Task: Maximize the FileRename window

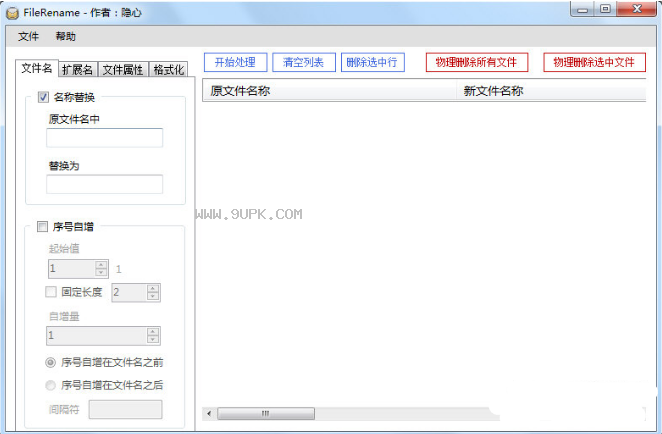Action: click(x=605, y=9)
